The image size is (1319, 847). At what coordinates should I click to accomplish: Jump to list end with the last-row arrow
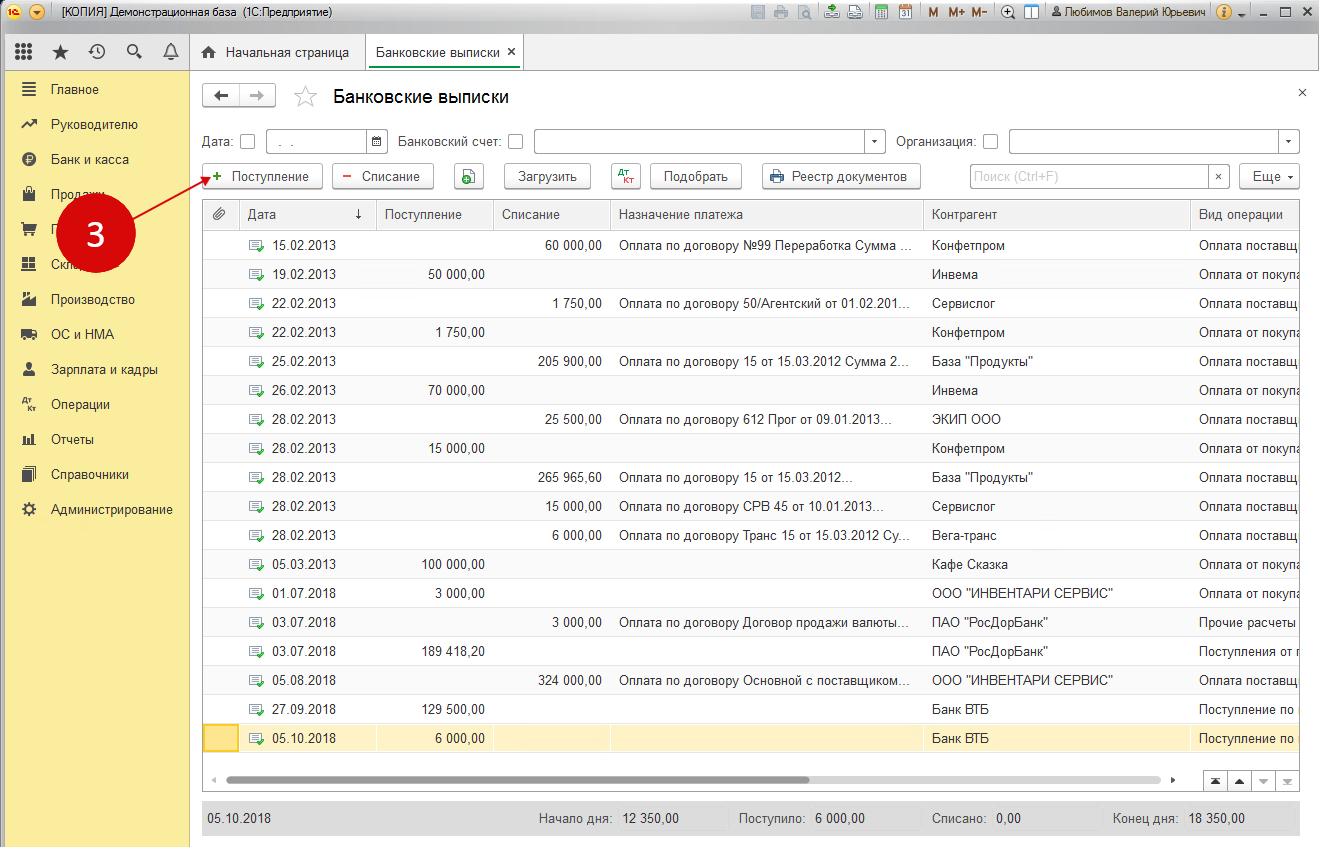tap(1288, 781)
